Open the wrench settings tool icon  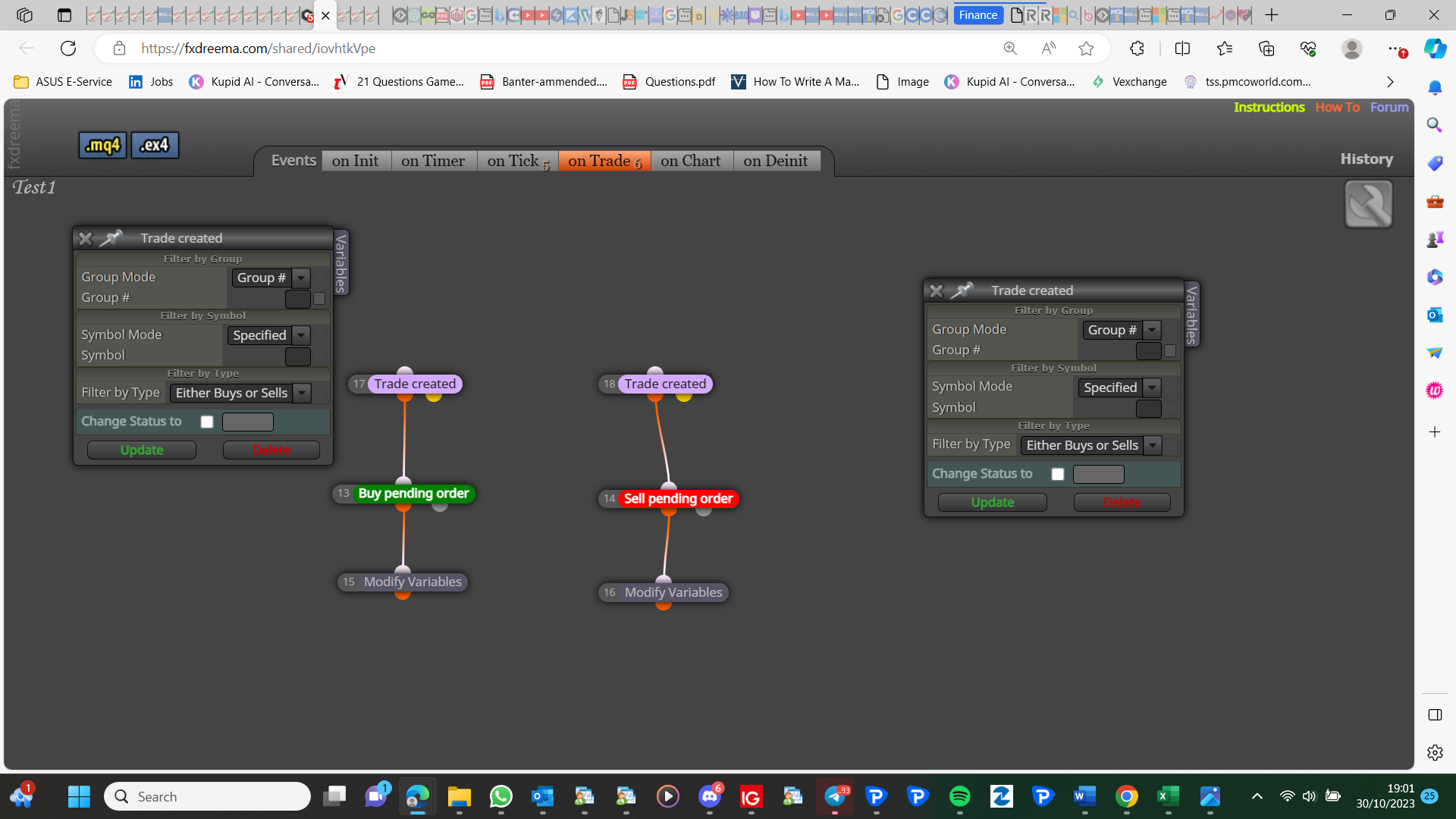(1368, 204)
